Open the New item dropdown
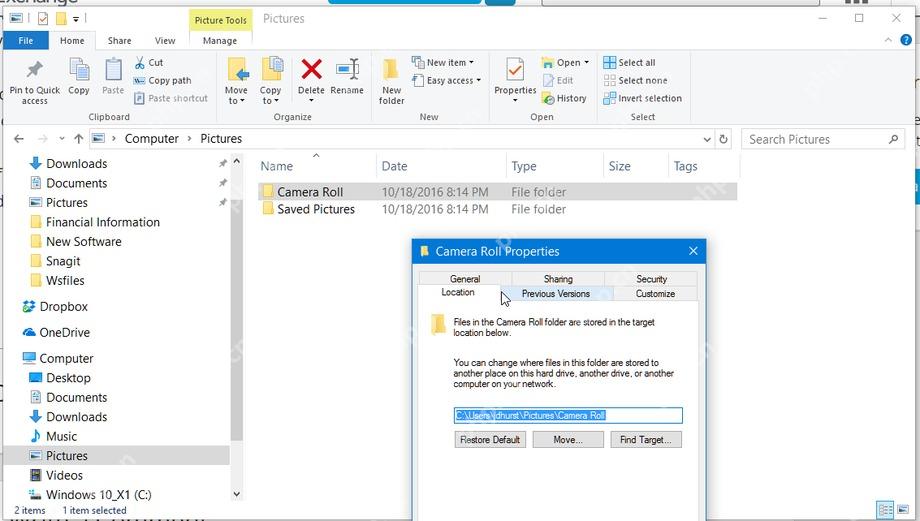 tap(443, 62)
